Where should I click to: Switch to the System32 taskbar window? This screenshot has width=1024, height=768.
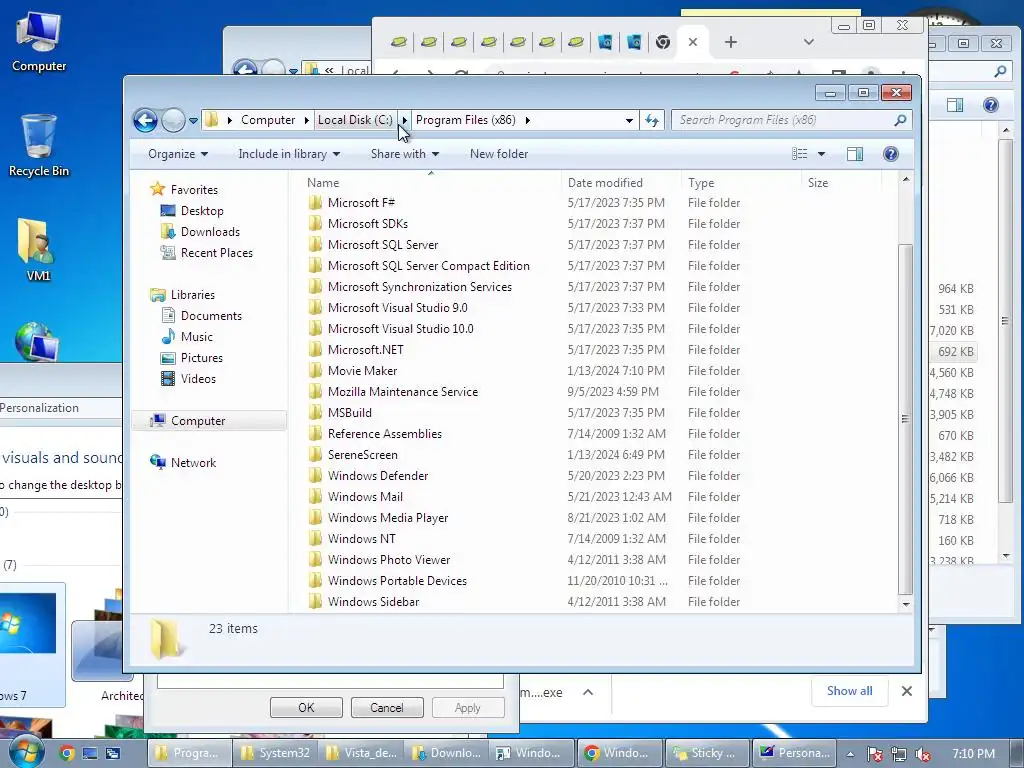pyautogui.click(x=275, y=754)
